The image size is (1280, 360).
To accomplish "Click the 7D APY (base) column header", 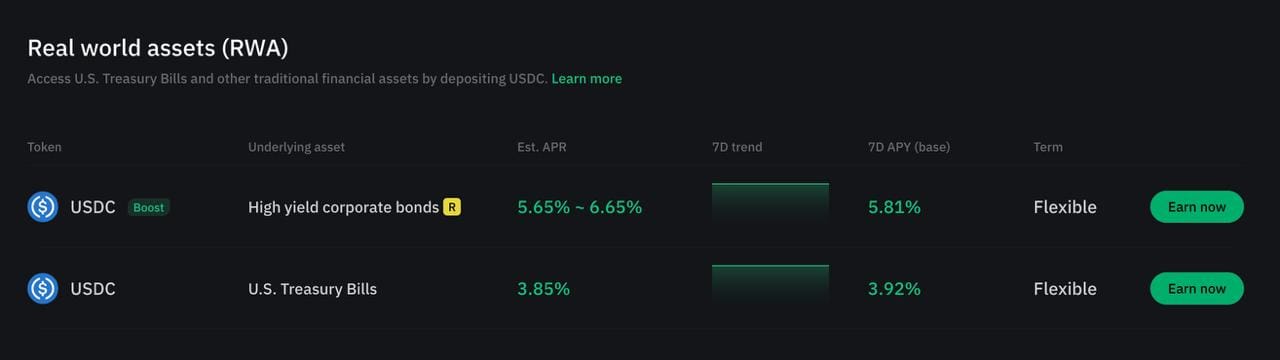I will [x=909, y=147].
